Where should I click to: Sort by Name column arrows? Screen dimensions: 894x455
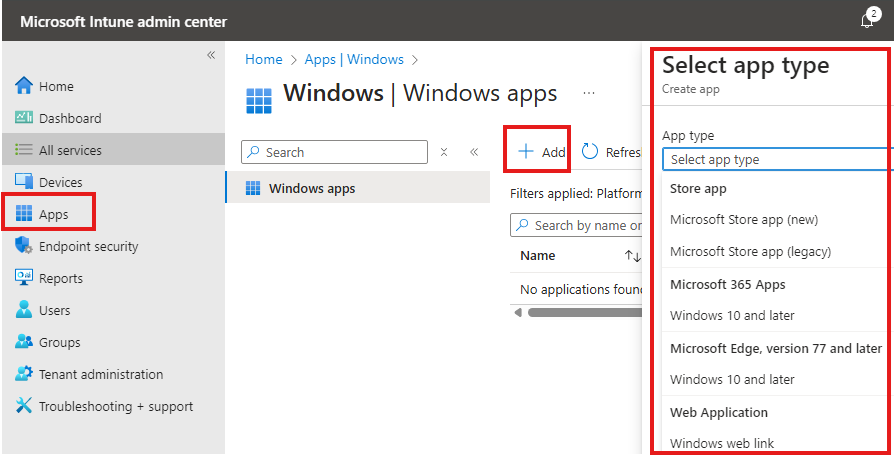(x=632, y=255)
